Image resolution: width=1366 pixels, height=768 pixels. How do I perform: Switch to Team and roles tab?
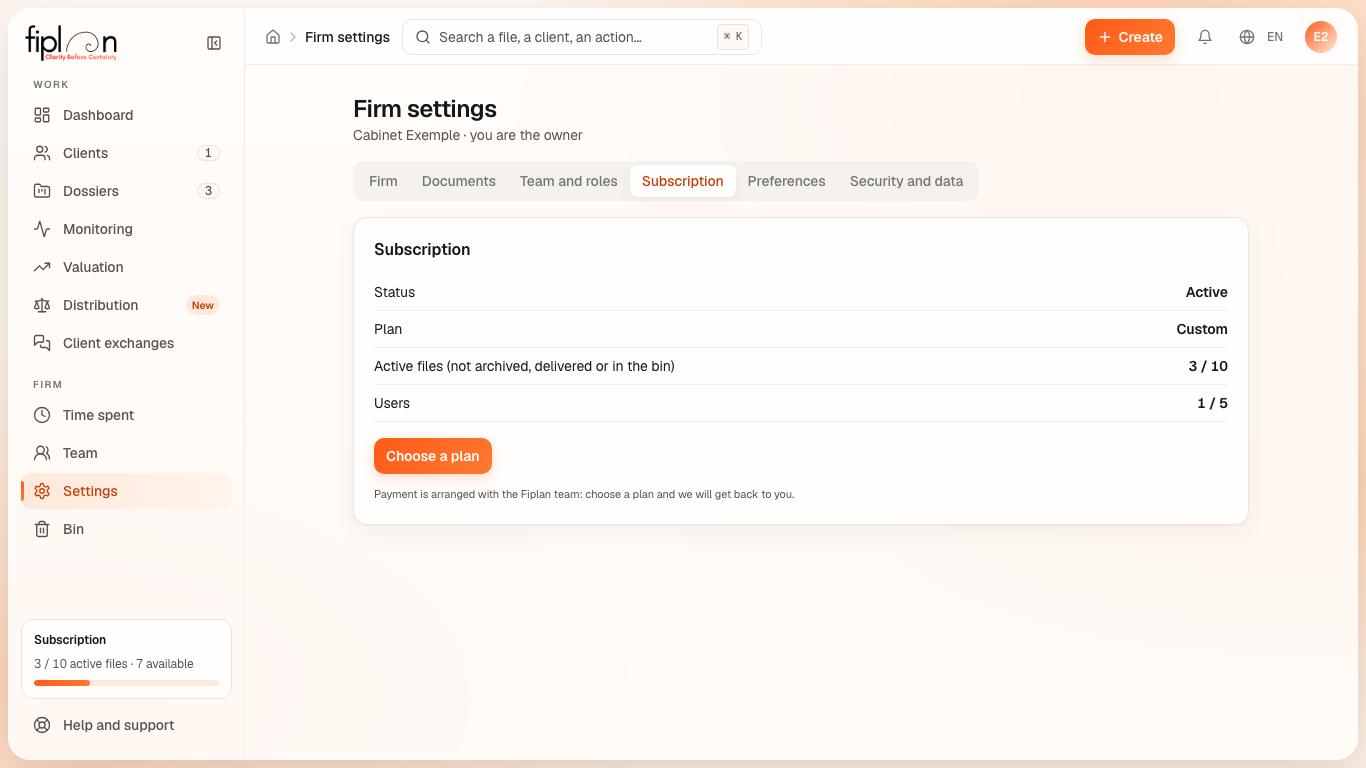pos(569,181)
